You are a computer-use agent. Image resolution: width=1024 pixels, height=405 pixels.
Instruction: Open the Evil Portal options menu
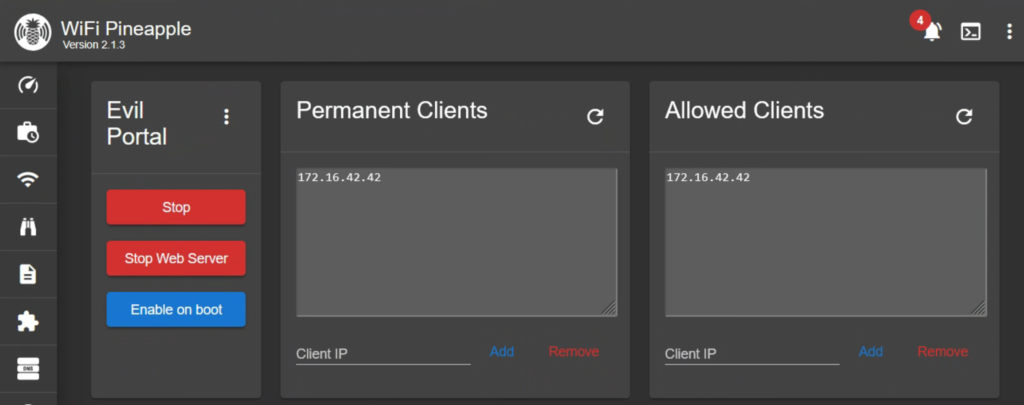[x=226, y=117]
